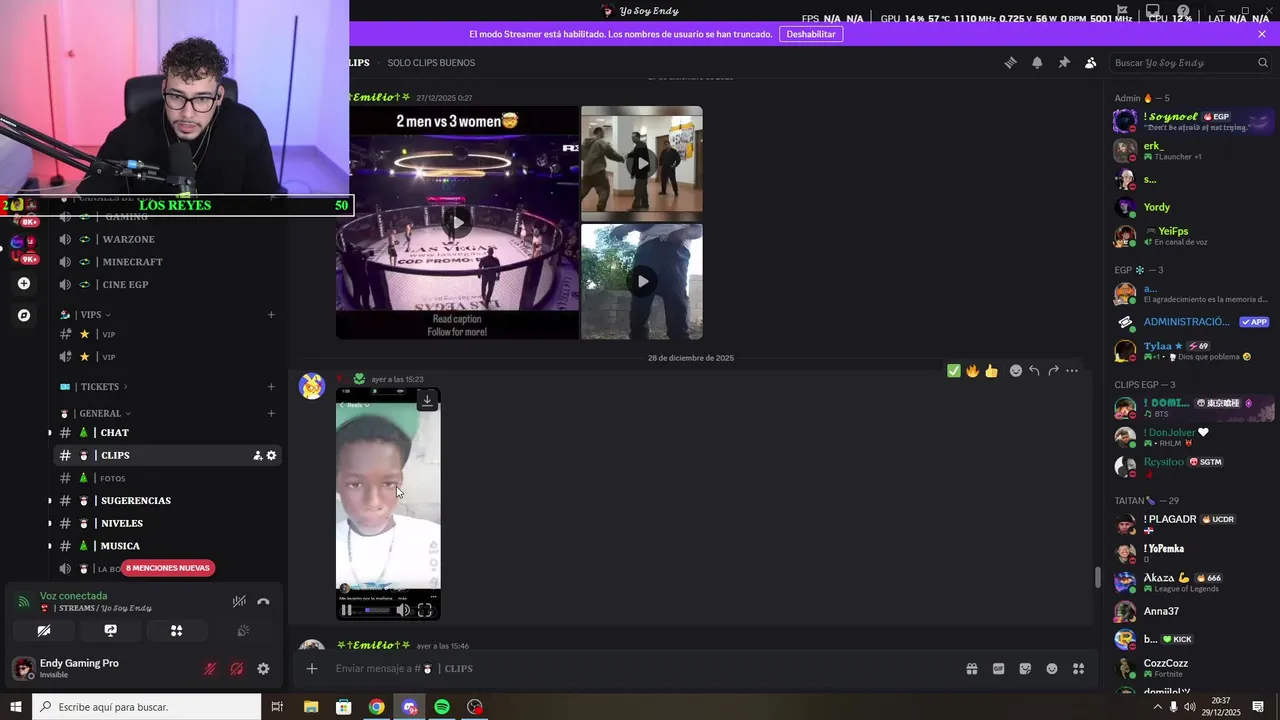Open notification settings bell icon
The height and width of the screenshot is (720, 1280).
click(1037, 62)
